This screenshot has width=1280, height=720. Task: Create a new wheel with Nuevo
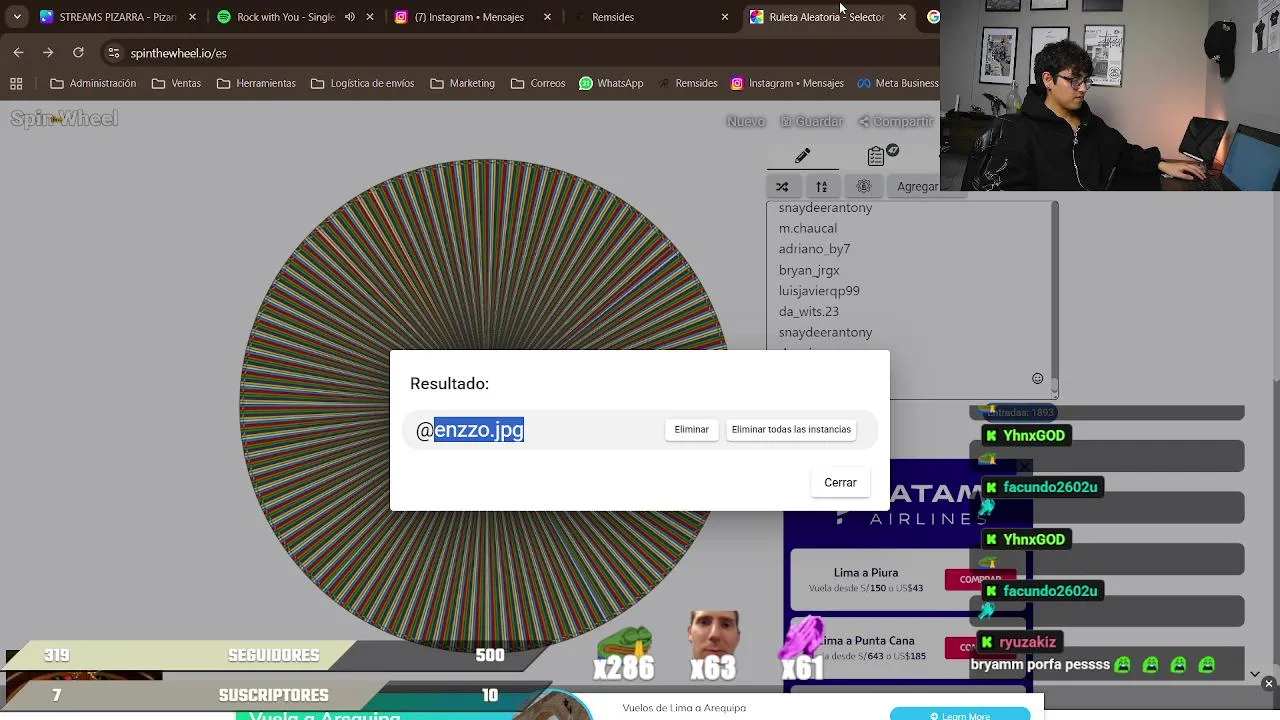pos(746,121)
